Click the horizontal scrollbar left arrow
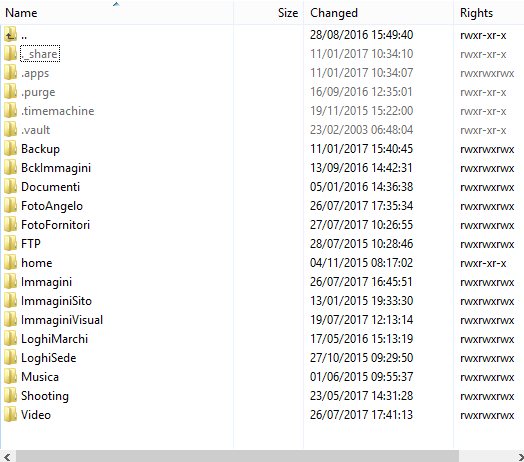Screen dimensions: 524x462 tap(7, 457)
